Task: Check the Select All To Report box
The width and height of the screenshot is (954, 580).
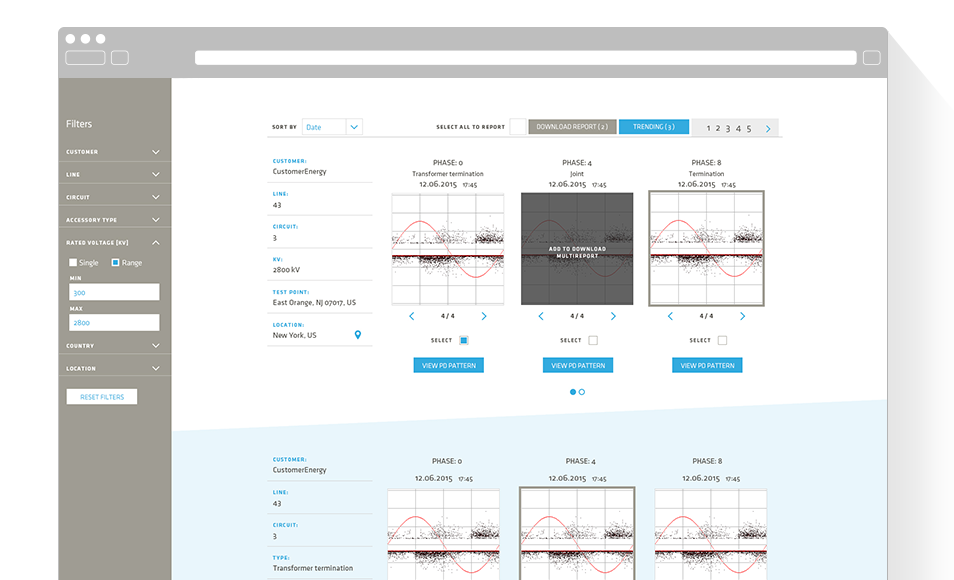Action: pyautogui.click(x=518, y=127)
